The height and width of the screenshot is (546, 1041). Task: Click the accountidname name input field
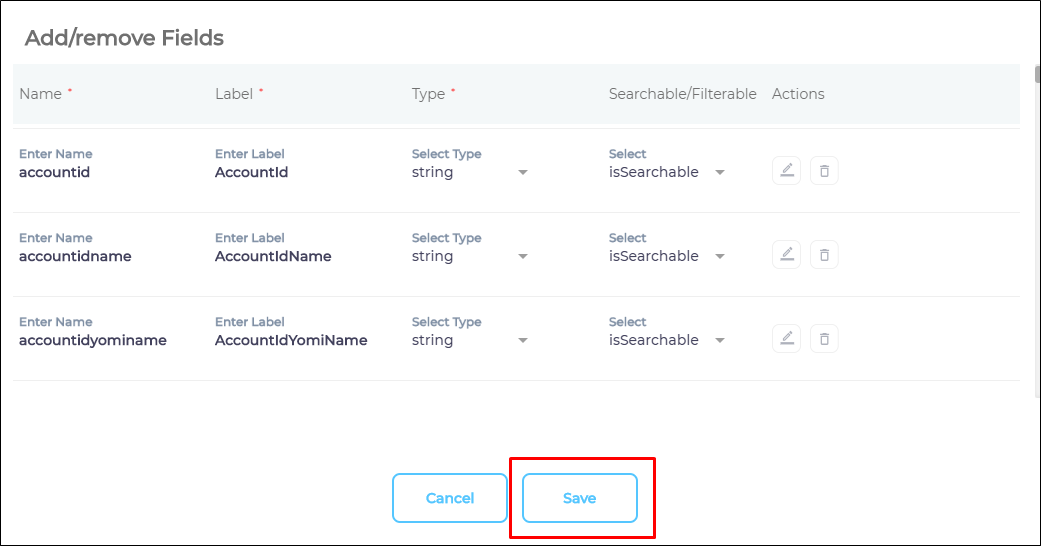pyautogui.click(x=100, y=256)
